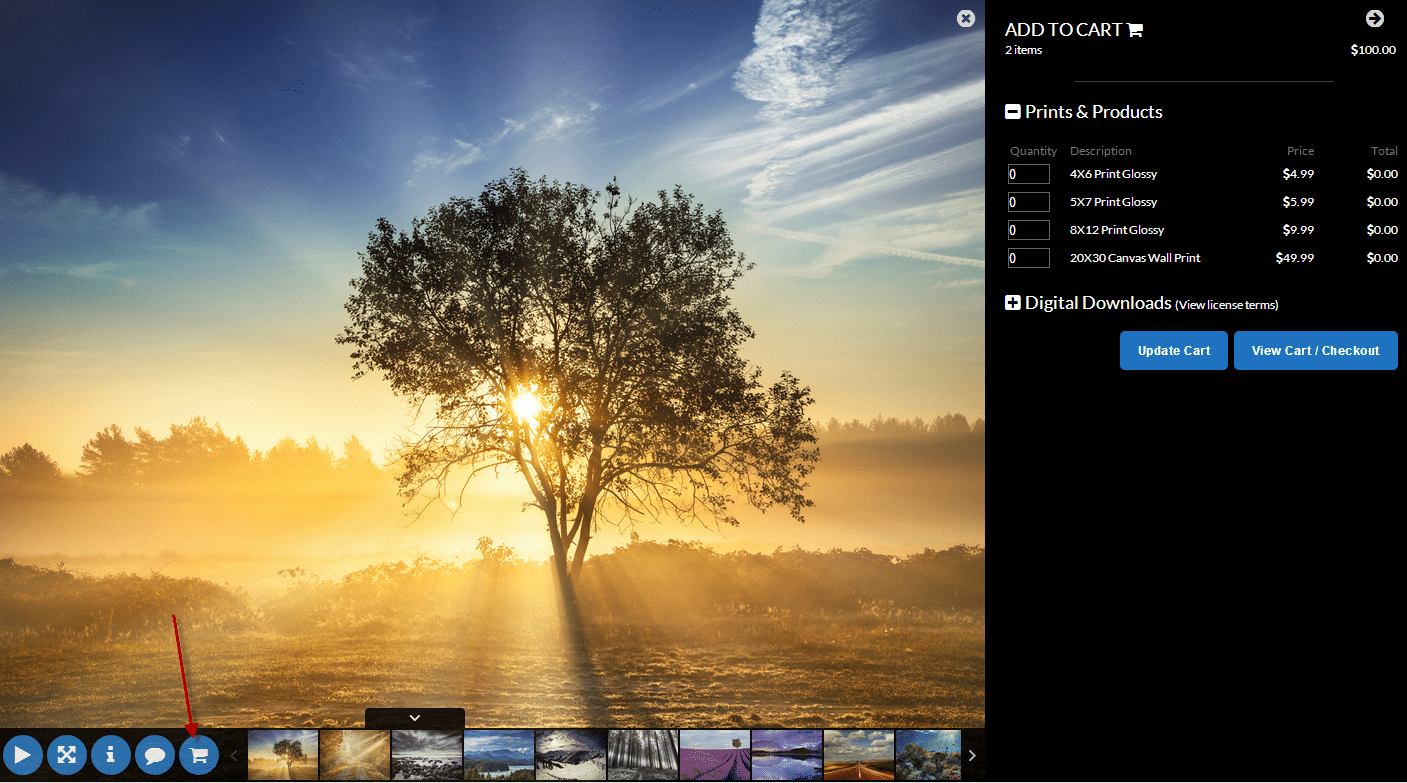Viewport: 1407px width, 783px height.
Task: Click the Description column header
Action: (1101, 151)
